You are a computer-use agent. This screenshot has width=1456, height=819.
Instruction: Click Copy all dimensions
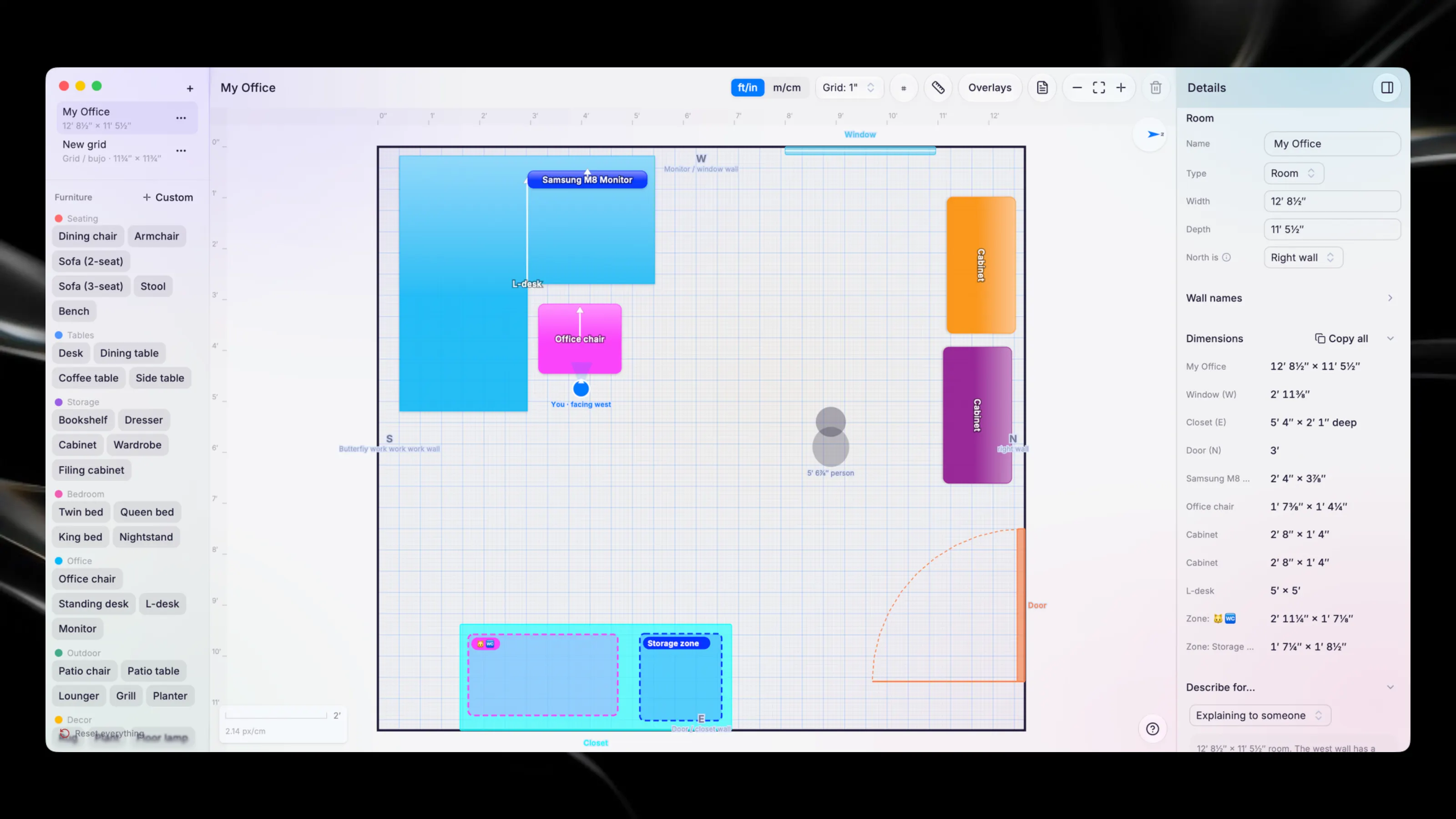point(1341,339)
